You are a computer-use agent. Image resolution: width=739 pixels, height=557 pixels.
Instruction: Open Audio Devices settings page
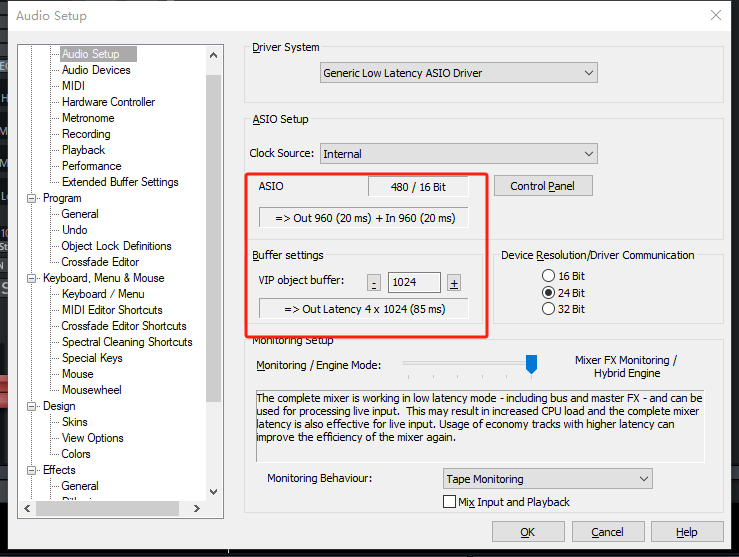point(96,70)
